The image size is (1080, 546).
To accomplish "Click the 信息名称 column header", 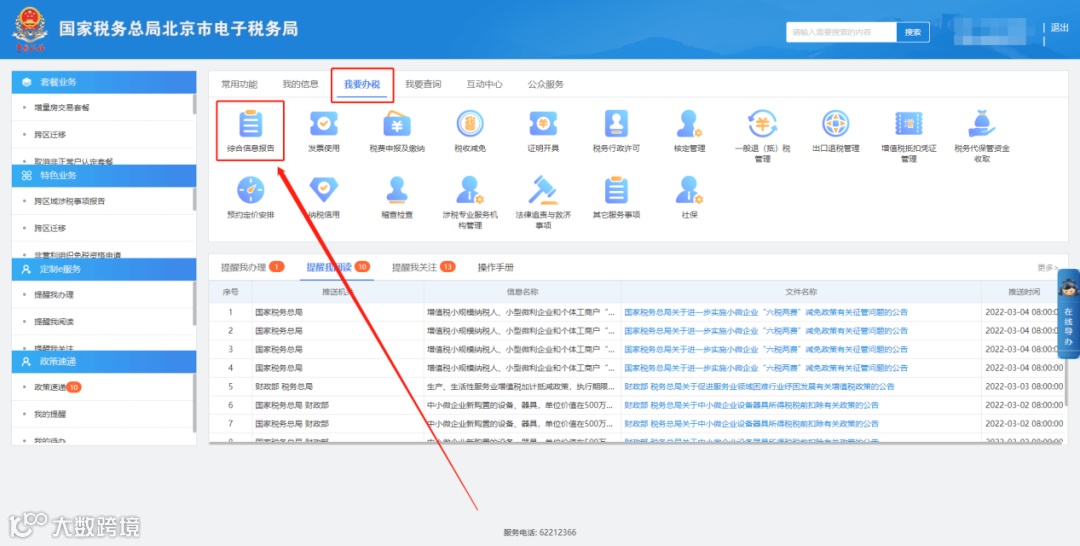I will tap(522, 292).
